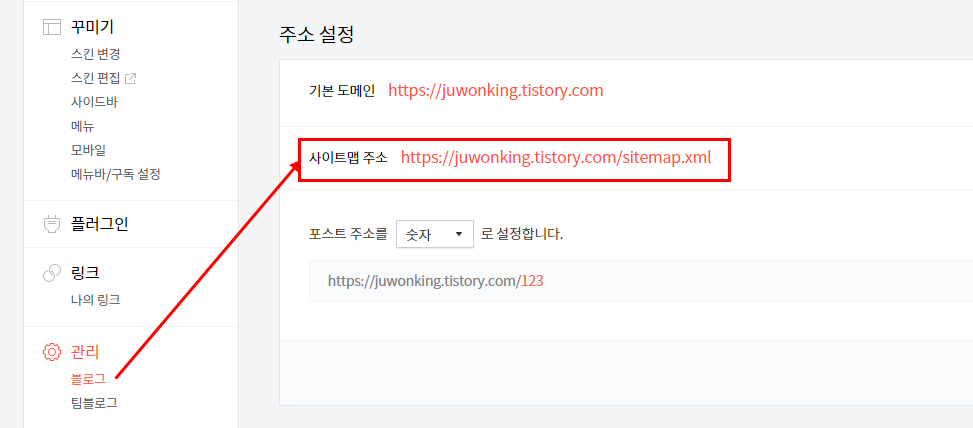Click the 포스트 주소를 label

click(x=348, y=234)
